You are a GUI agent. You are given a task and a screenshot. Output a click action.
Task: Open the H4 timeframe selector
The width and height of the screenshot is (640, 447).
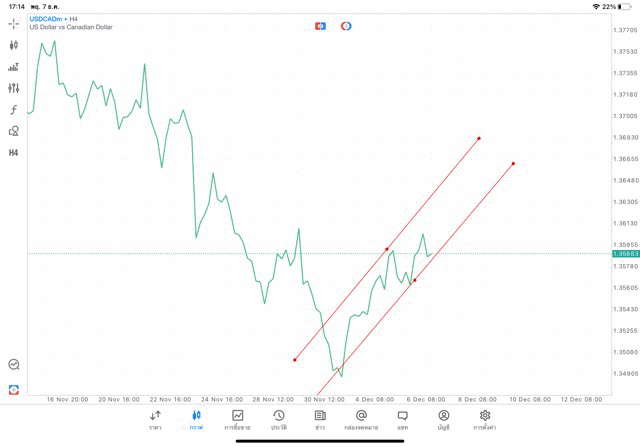14,153
